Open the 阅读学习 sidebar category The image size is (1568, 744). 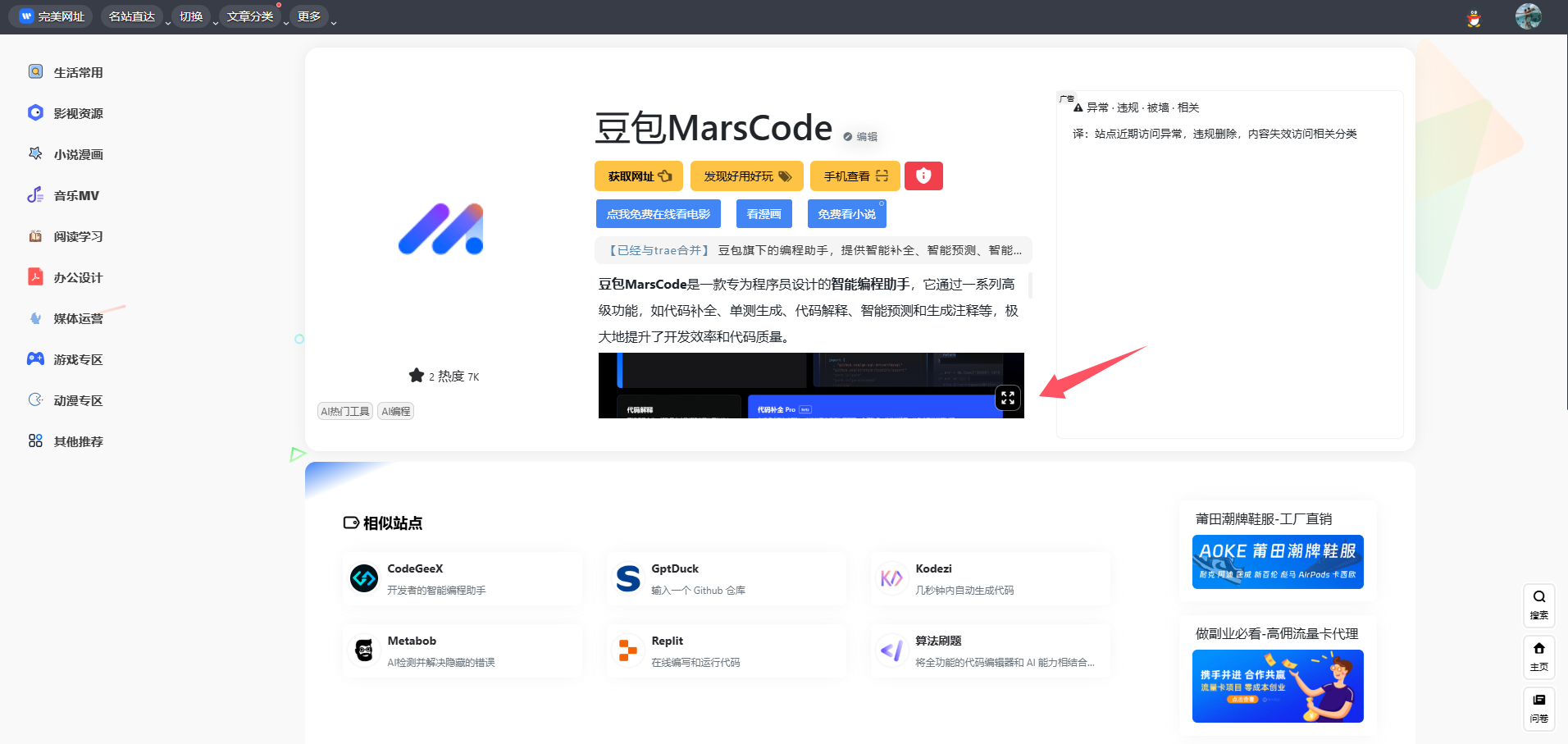pyautogui.click(x=66, y=236)
